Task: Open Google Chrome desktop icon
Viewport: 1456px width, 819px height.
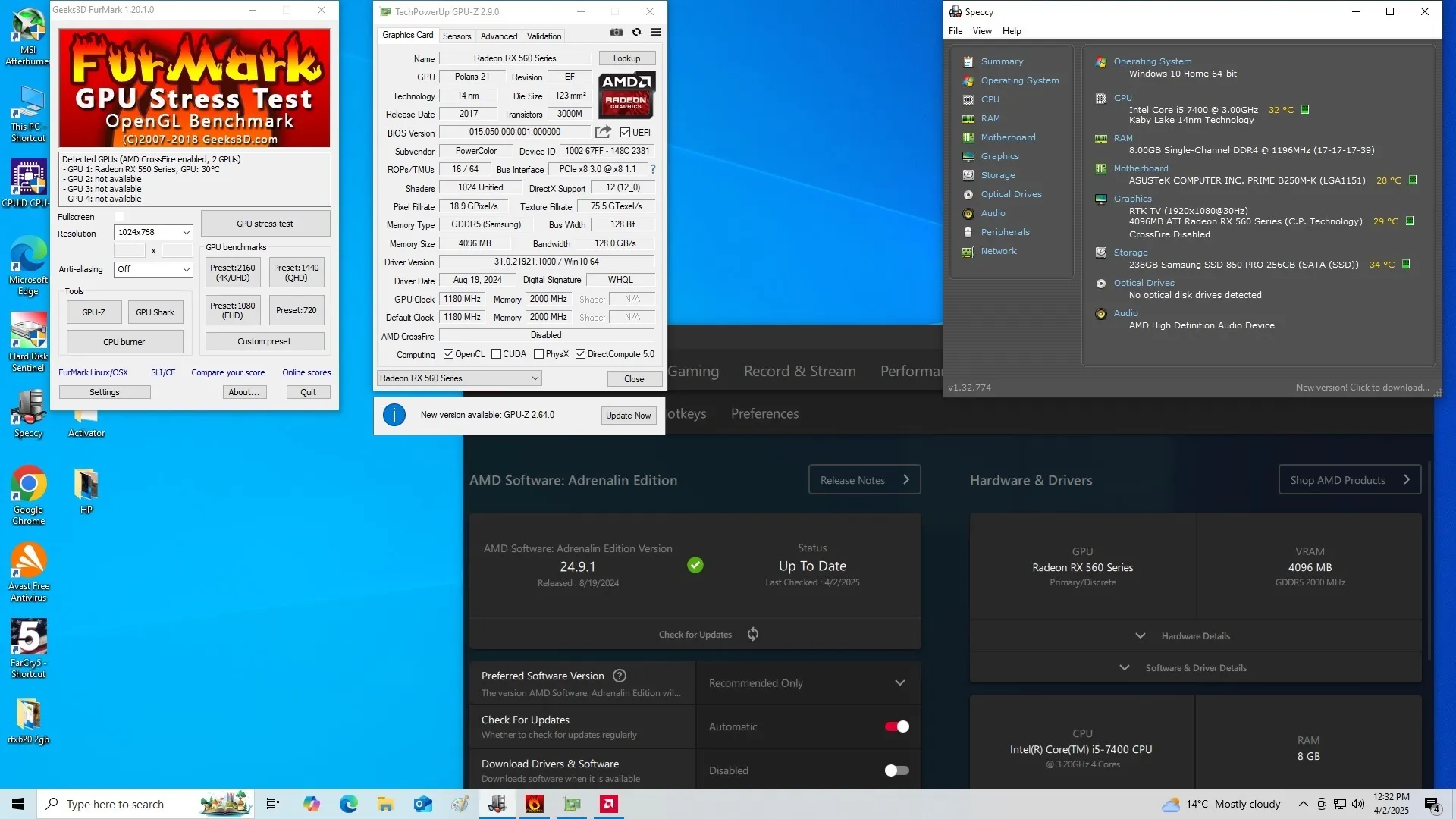Action: (28, 495)
